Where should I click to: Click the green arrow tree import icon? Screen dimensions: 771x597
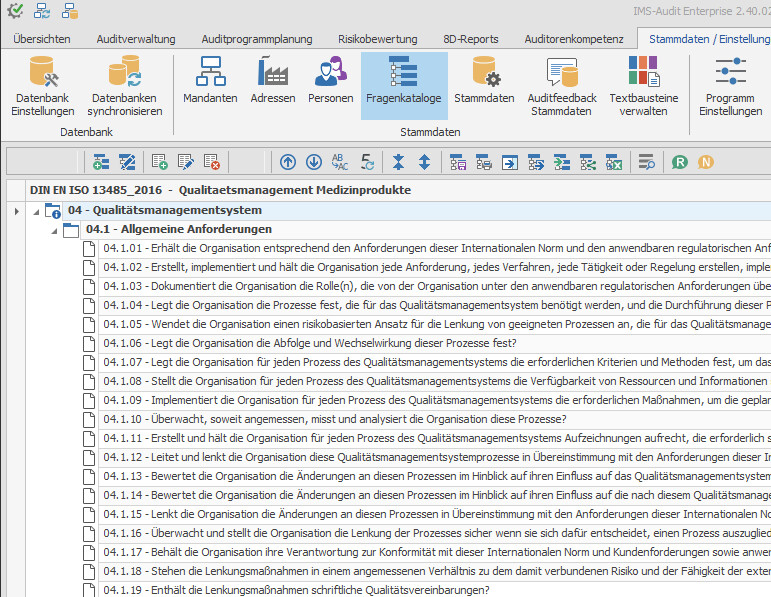(x=562, y=162)
